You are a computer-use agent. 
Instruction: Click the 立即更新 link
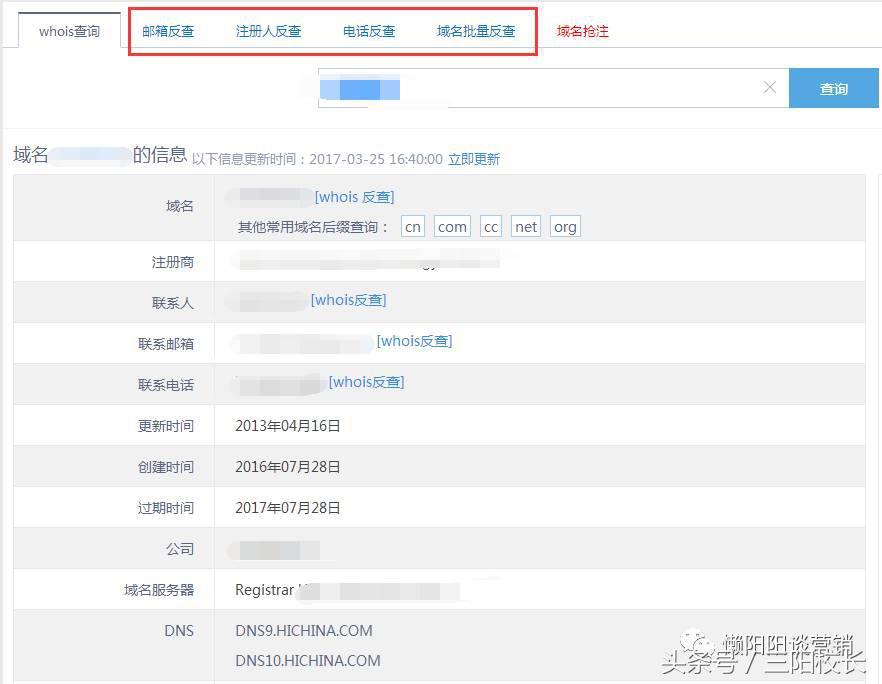click(473, 159)
